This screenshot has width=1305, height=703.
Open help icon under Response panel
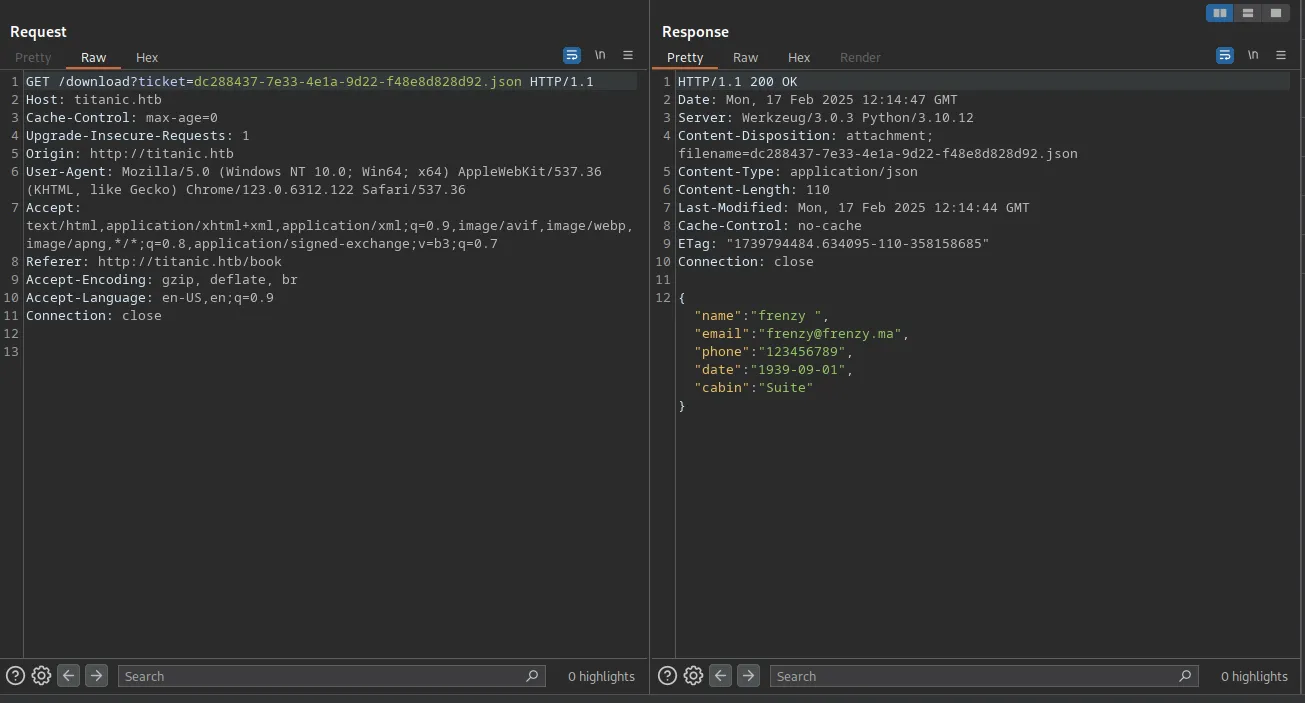pyautogui.click(x=667, y=676)
